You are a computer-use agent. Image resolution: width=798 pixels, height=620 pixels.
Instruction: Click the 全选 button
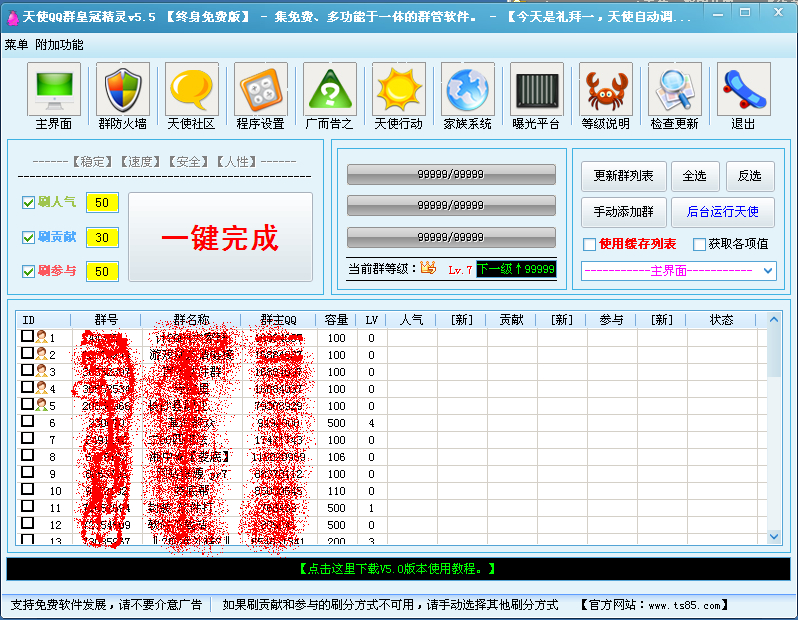[x=695, y=176]
